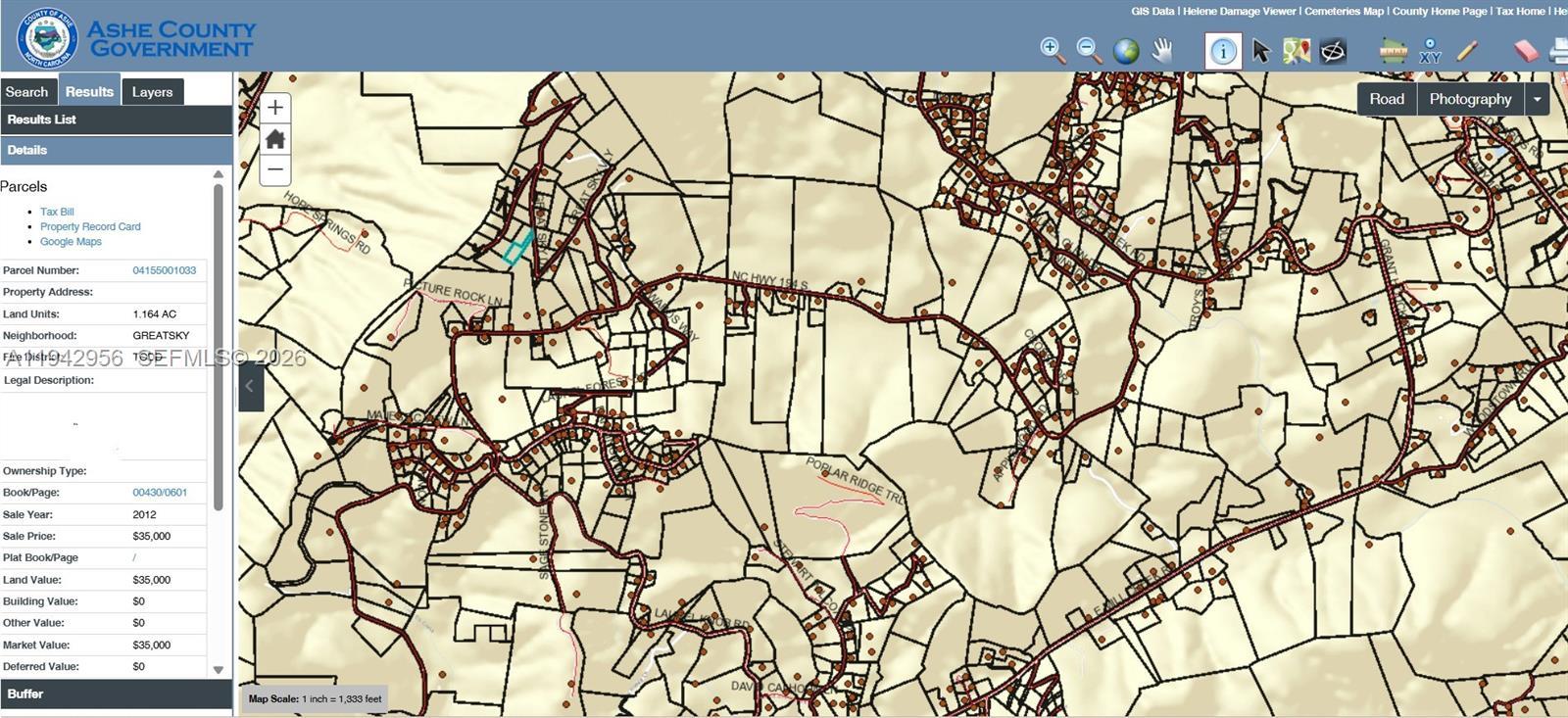Open the Search tab
1568x718 pixels.
pos(26,92)
